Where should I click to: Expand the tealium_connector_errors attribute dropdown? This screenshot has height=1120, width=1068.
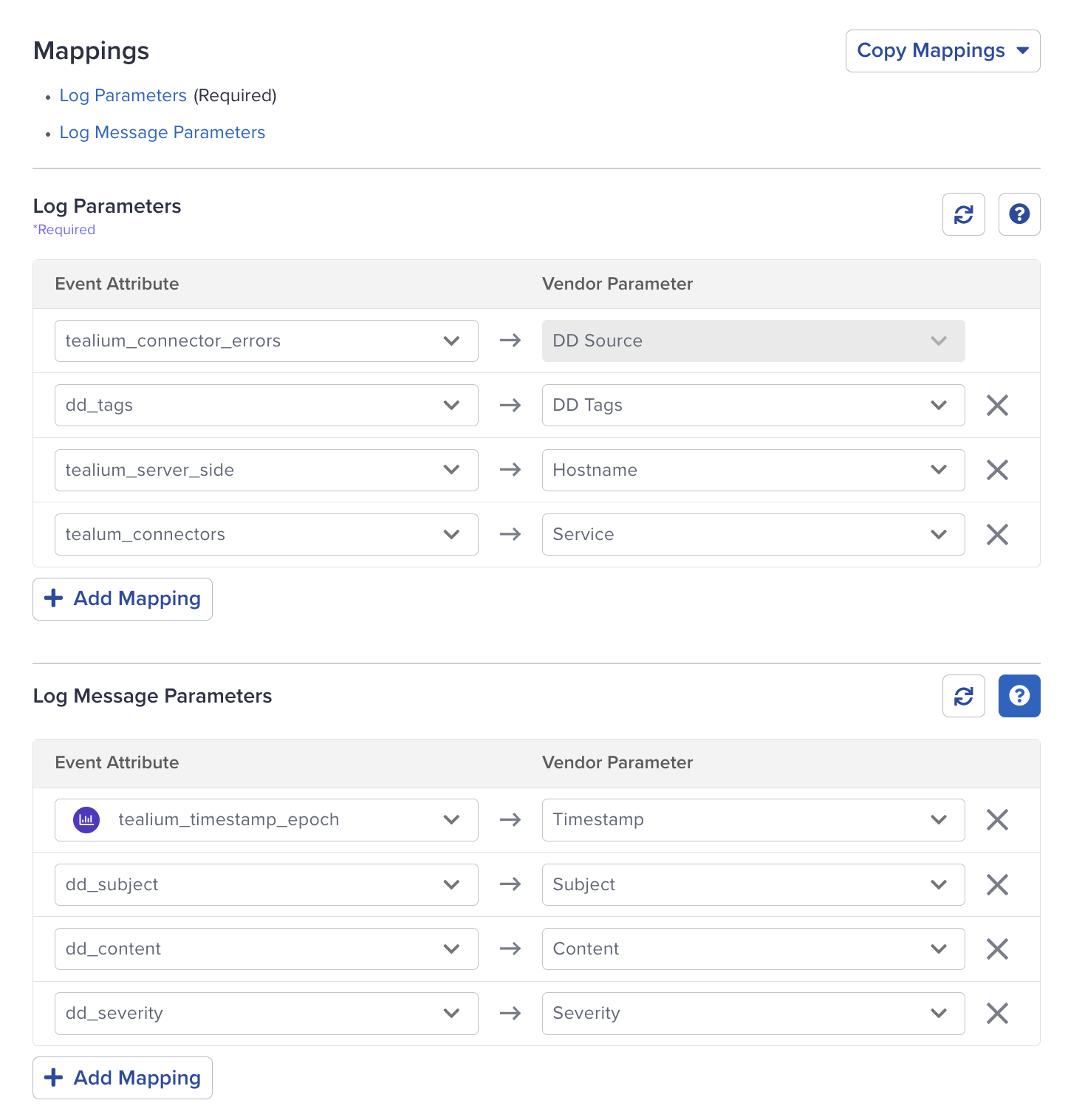[x=266, y=341]
